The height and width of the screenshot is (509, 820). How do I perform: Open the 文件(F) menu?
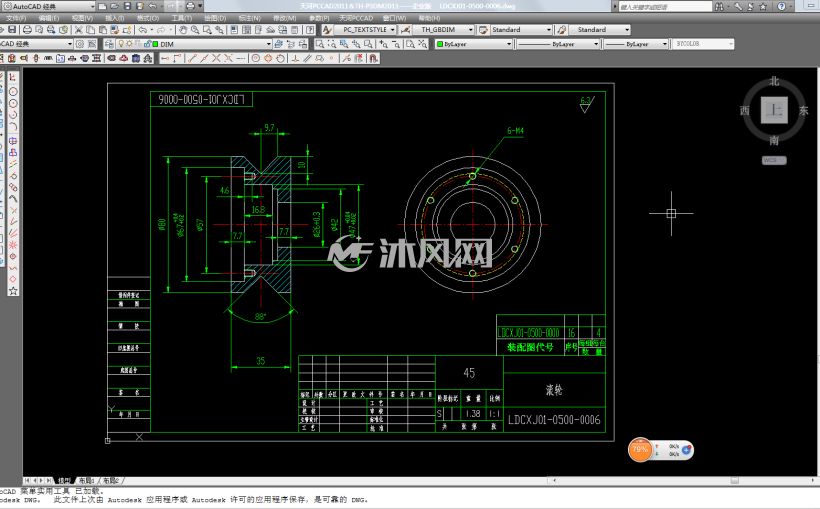click(15, 18)
